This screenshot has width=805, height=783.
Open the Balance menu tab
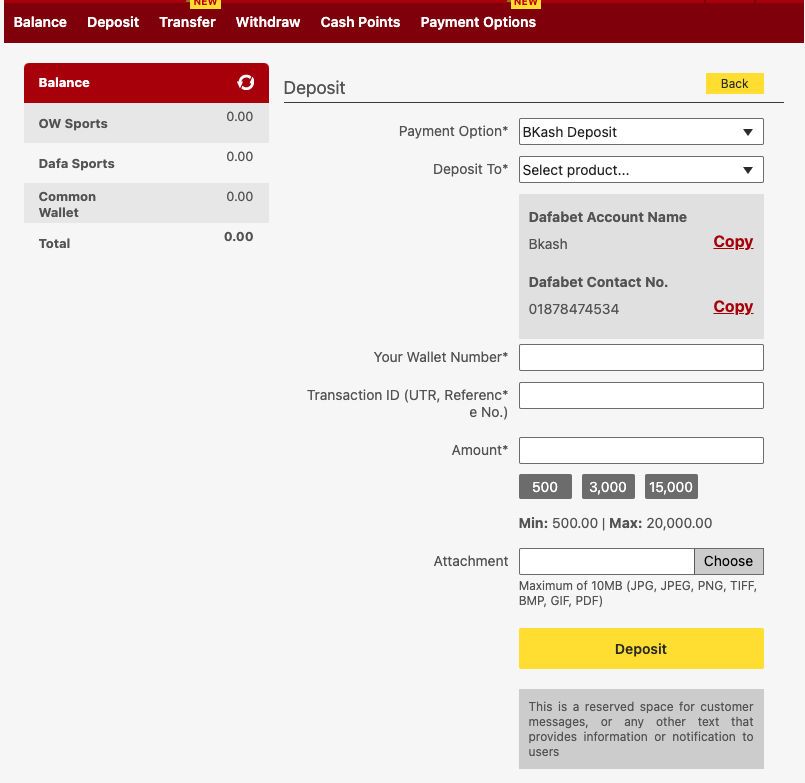coord(40,22)
